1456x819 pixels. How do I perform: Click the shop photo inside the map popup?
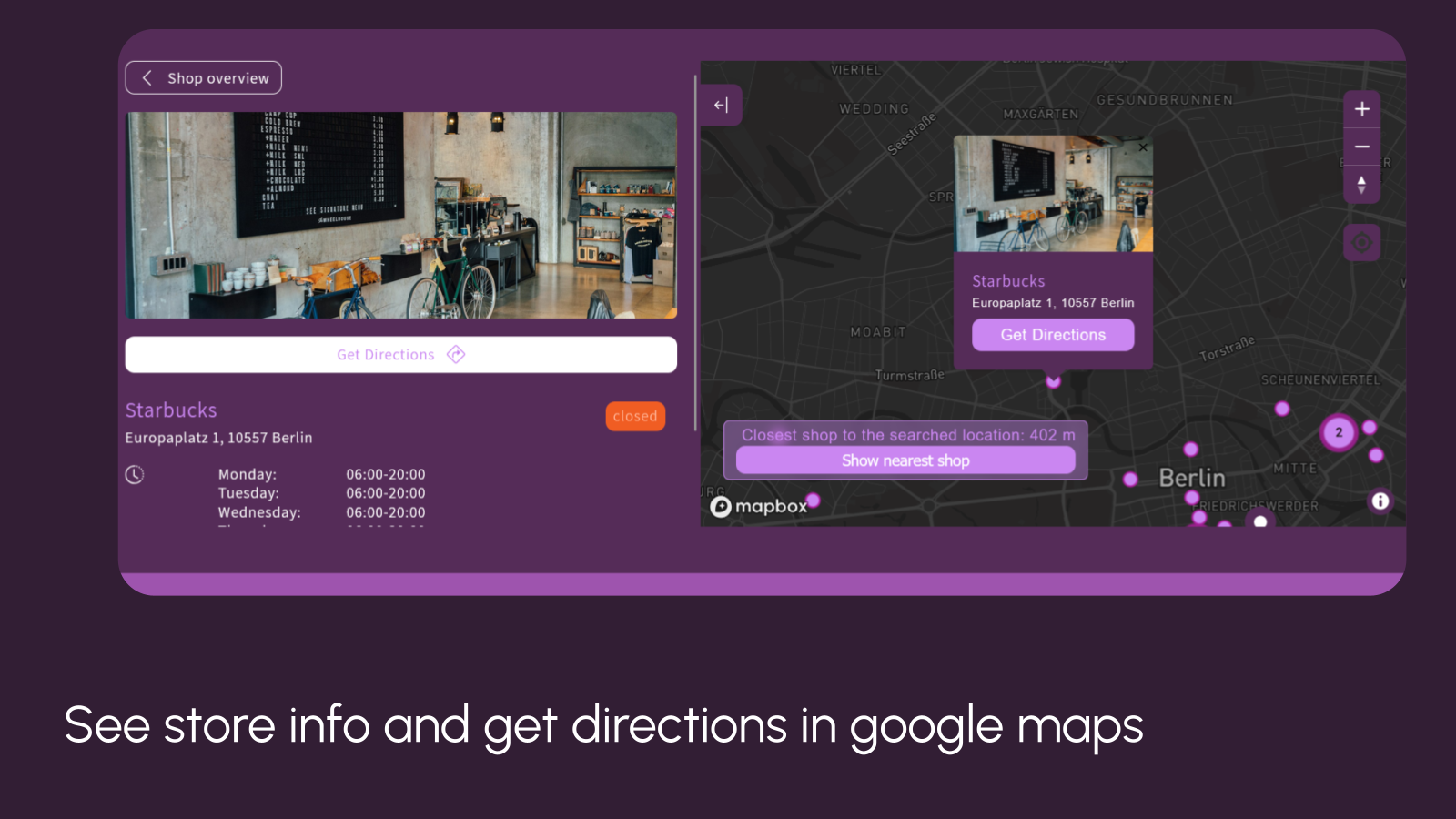[1053, 194]
